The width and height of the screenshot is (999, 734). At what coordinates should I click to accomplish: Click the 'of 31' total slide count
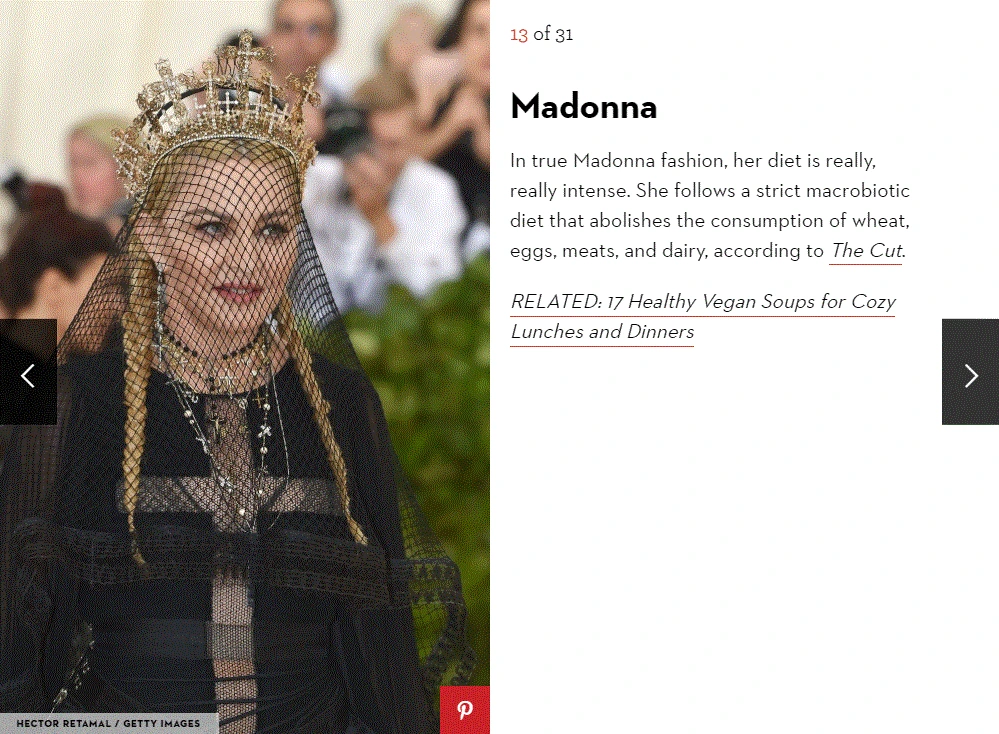553,34
